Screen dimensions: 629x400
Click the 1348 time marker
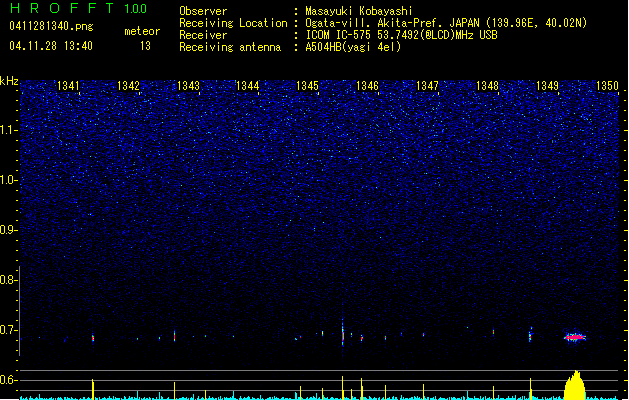487,85
